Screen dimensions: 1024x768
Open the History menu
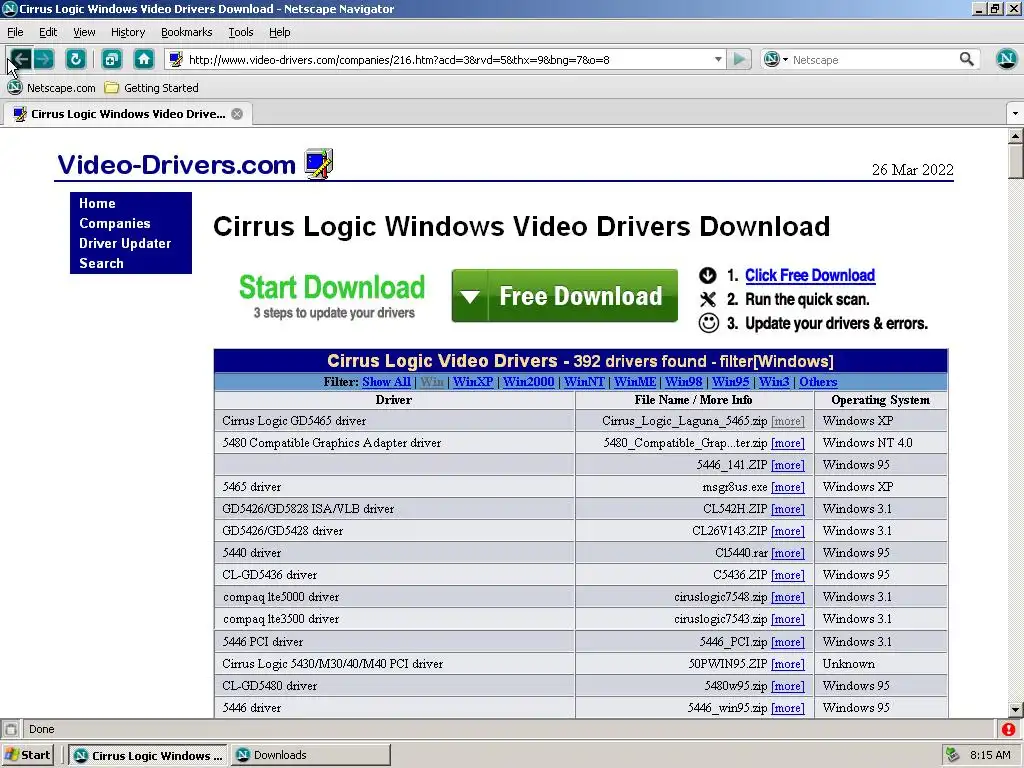(127, 32)
